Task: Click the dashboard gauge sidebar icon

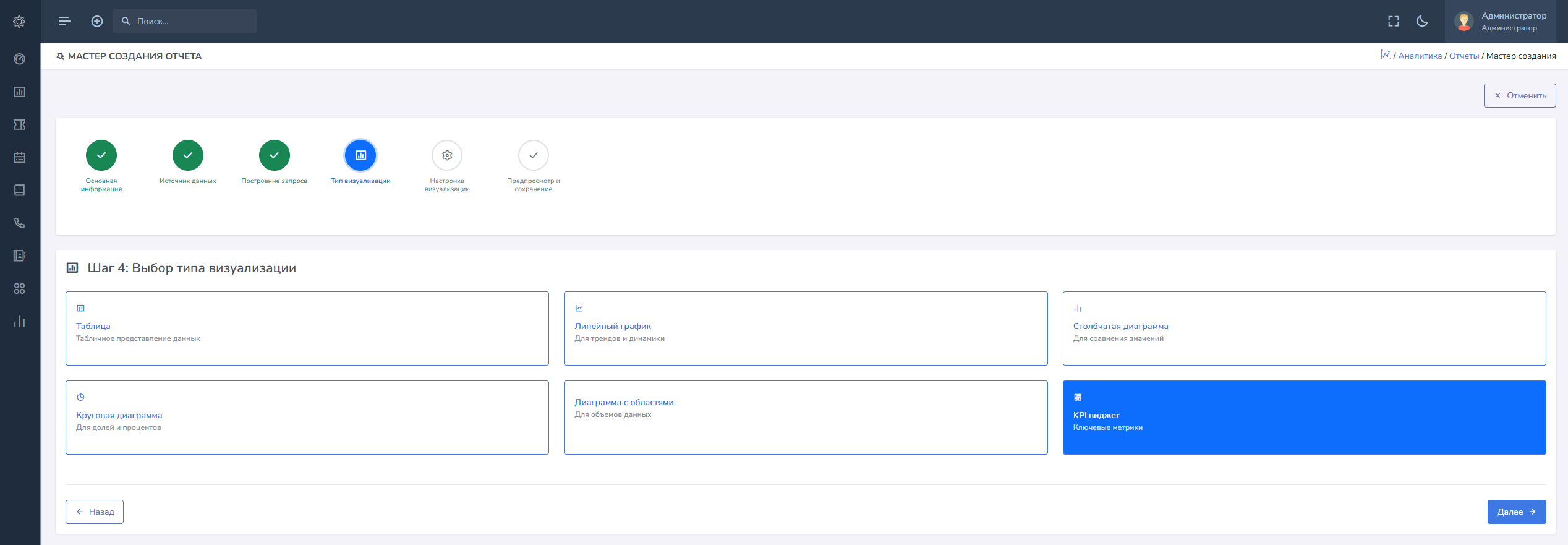Action: pos(19,59)
